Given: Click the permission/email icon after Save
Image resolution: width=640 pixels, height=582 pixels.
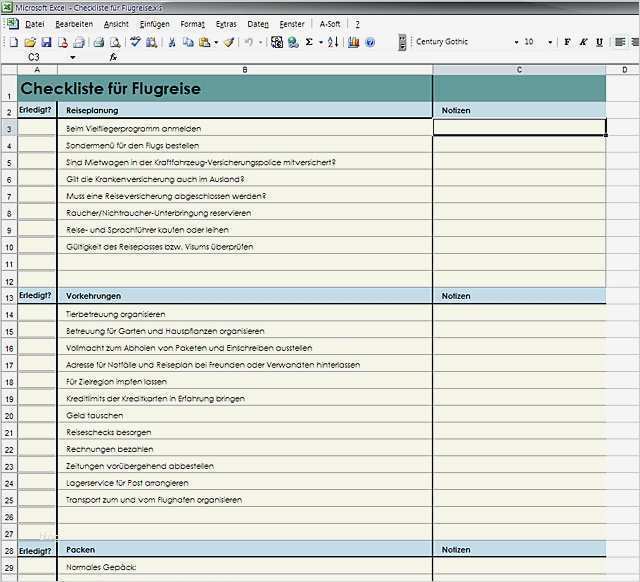Looking at the screenshot, I should (62, 42).
